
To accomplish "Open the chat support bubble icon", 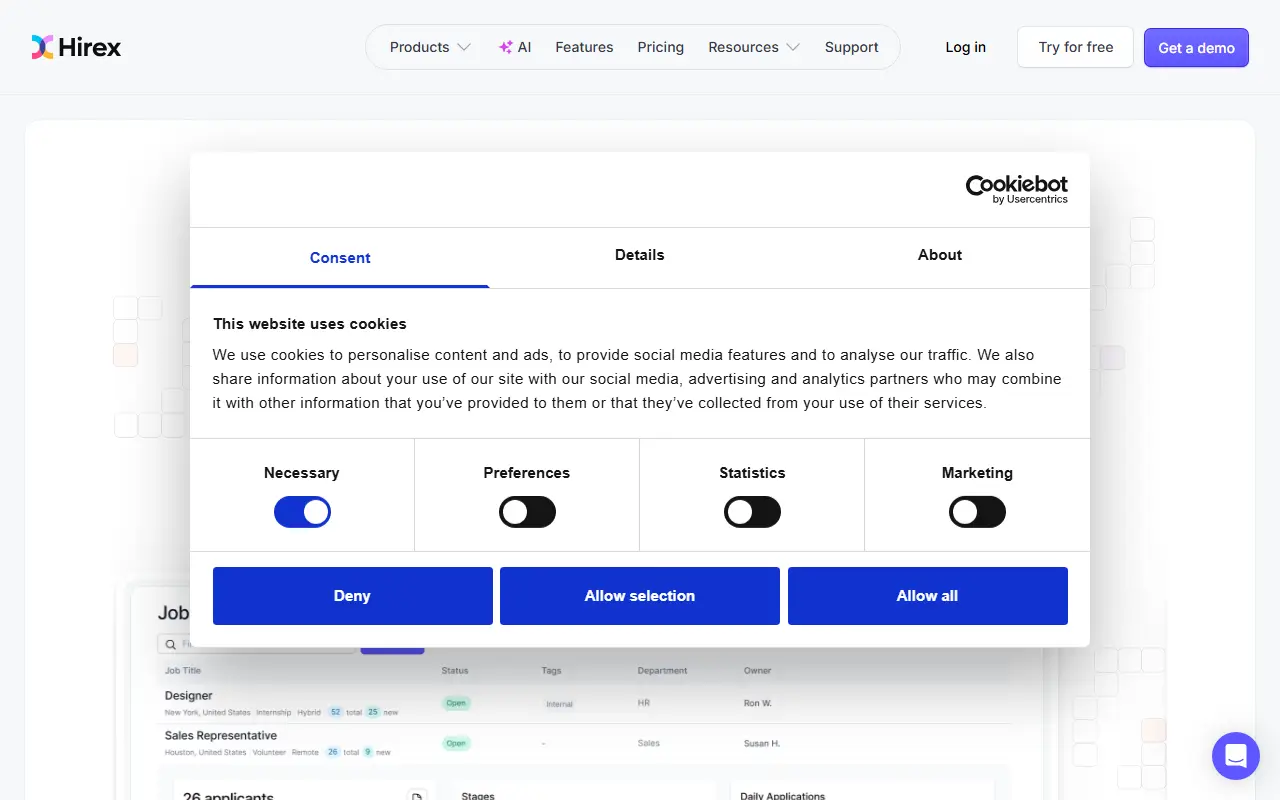I will (x=1236, y=756).
